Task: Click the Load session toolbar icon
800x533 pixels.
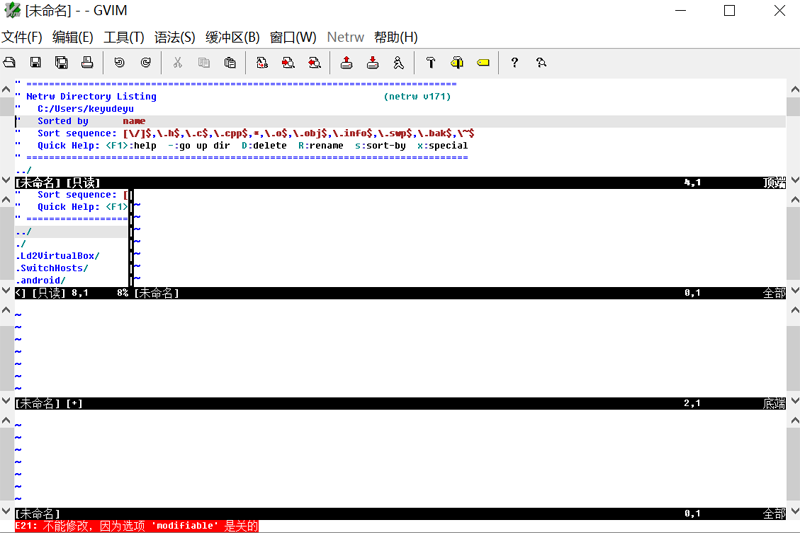Action: click(x=346, y=63)
